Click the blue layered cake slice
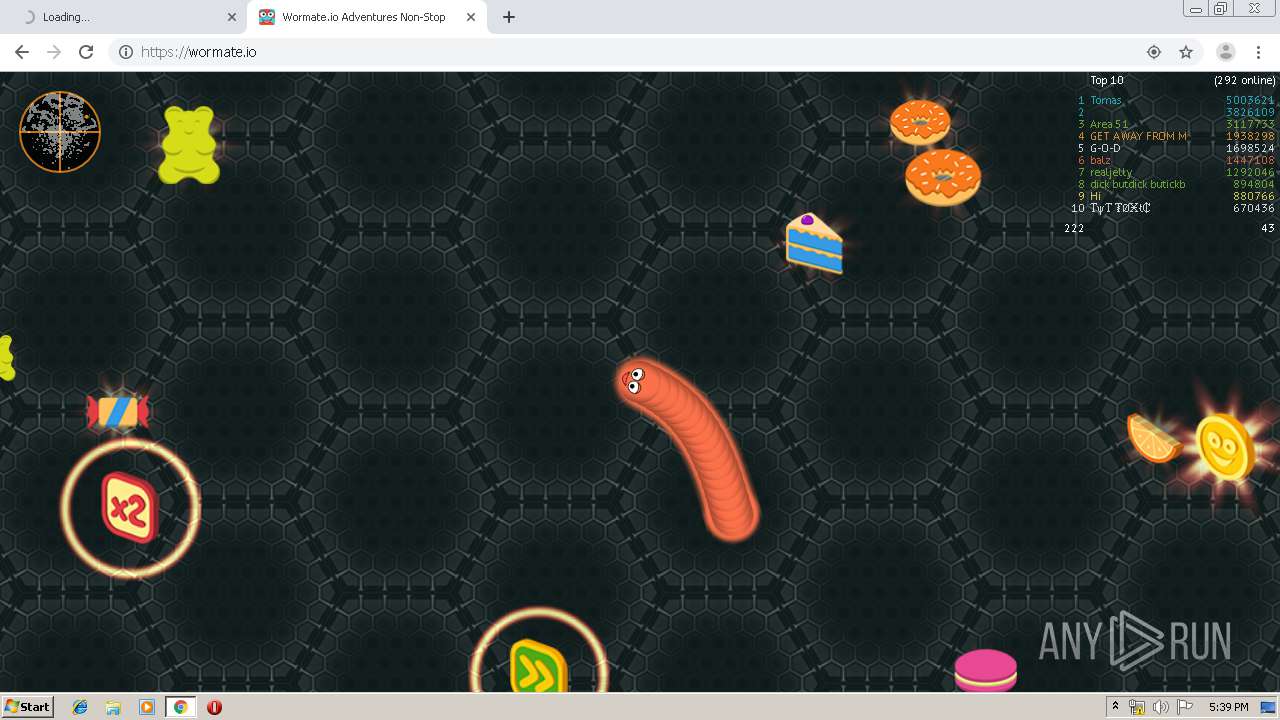Viewport: 1280px width, 720px height. coord(814,243)
